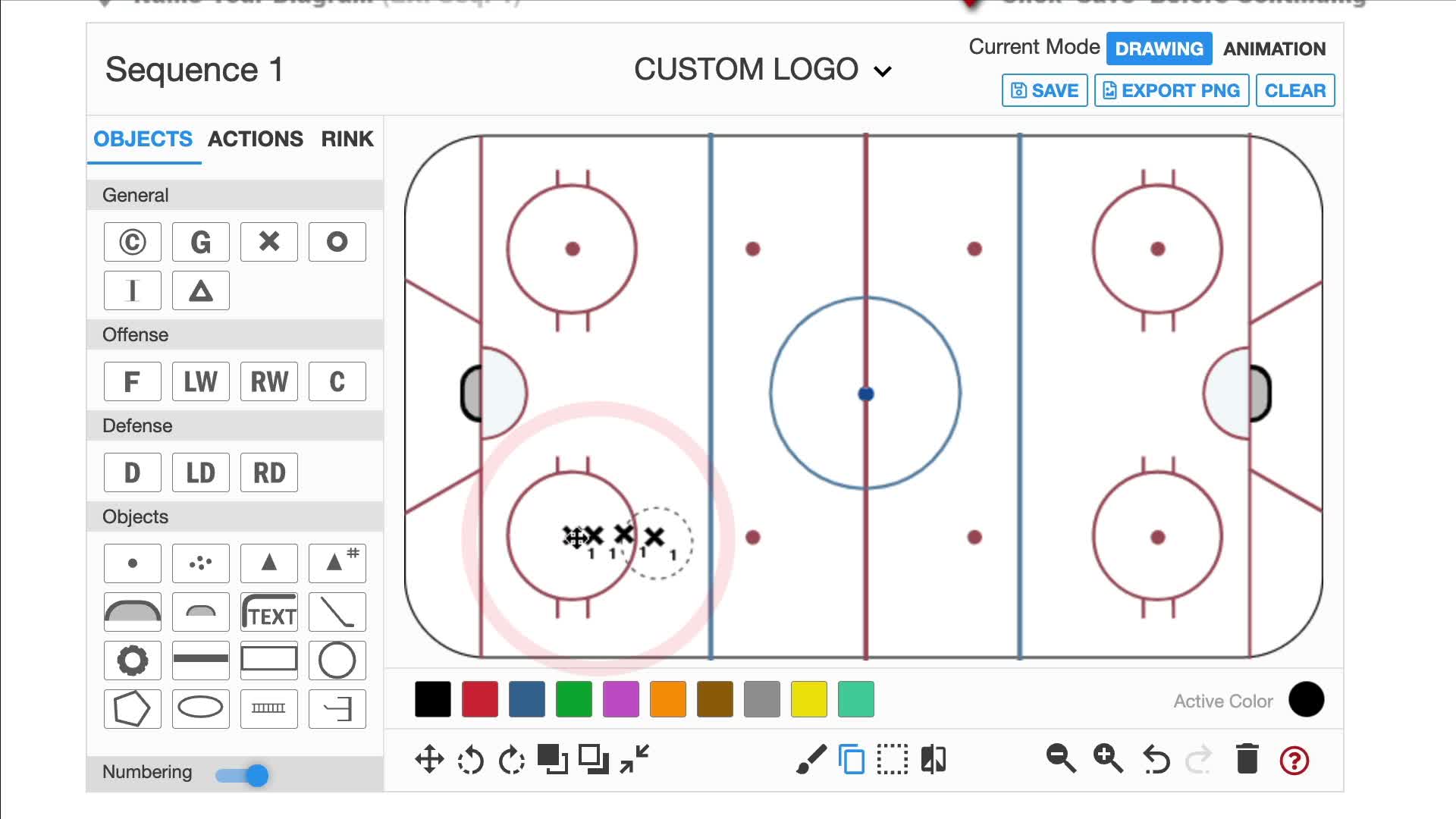Zoom in with magnifier plus
This screenshot has height=819, width=1456.
tap(1108, 759)
